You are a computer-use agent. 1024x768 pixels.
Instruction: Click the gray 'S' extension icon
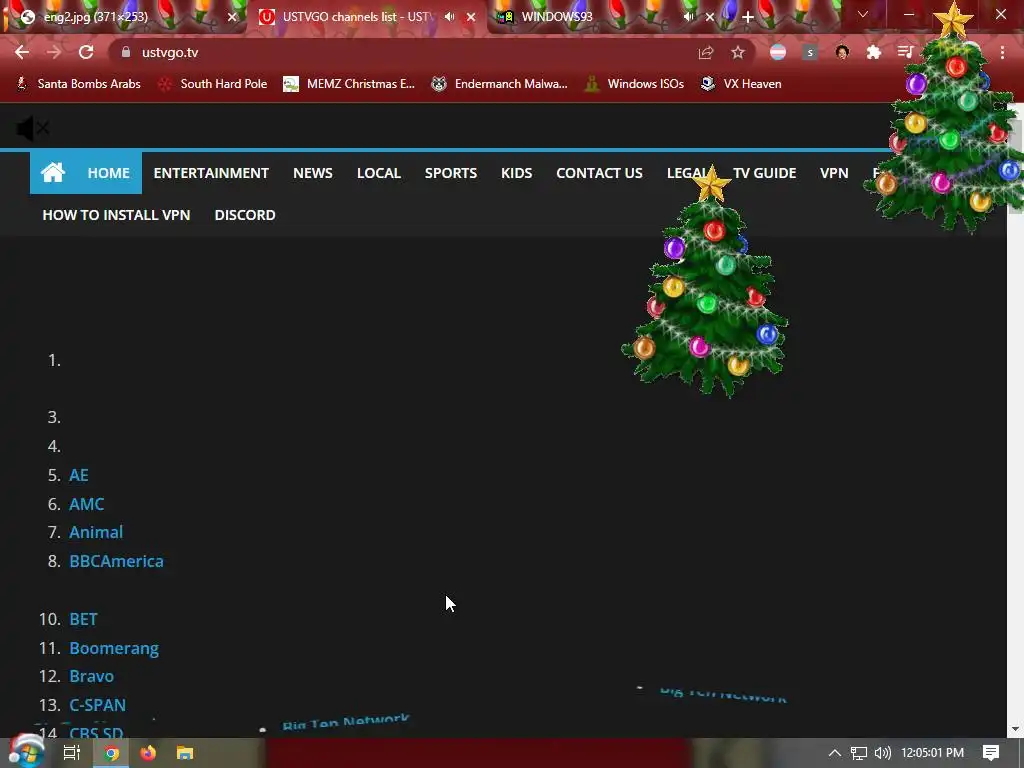[x=810, y=52]
